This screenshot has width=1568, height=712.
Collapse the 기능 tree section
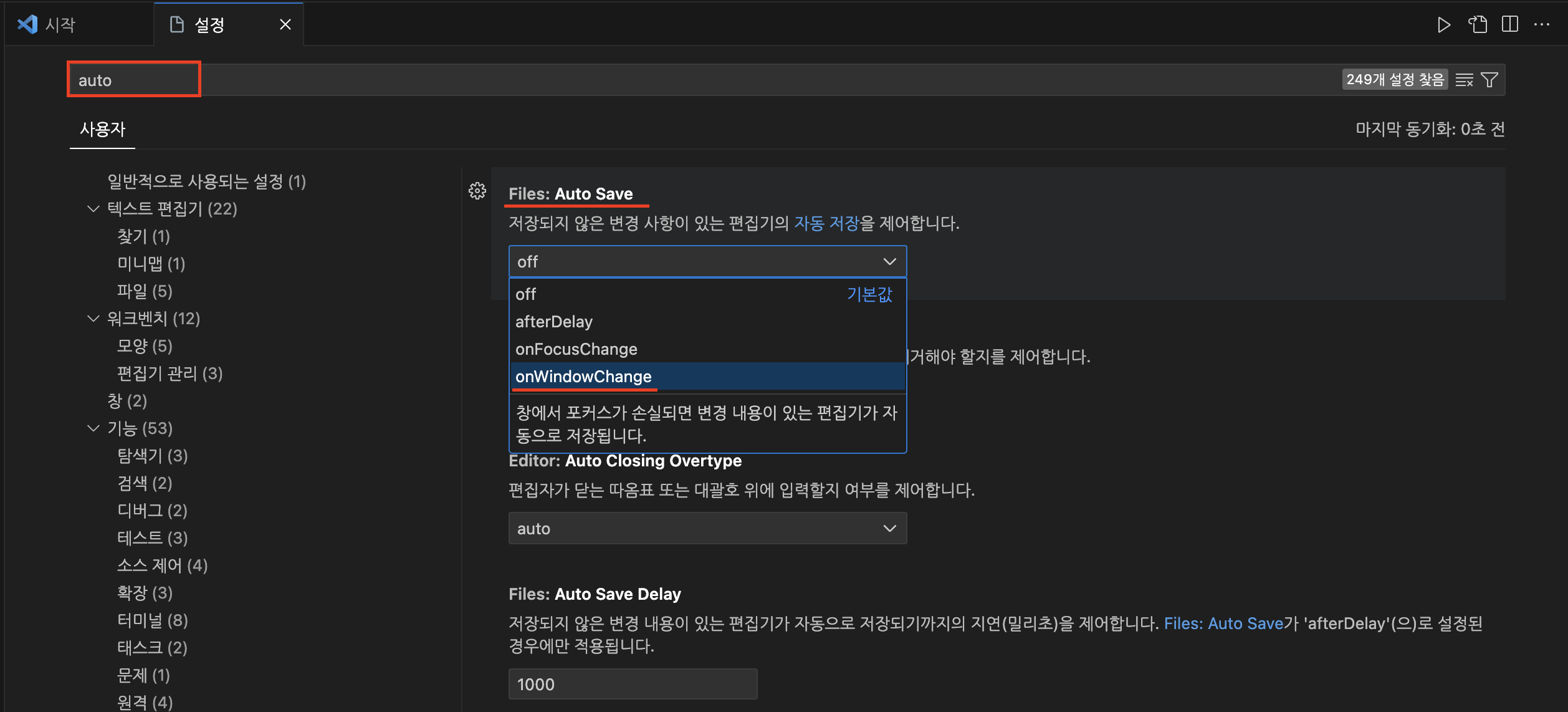93,428
